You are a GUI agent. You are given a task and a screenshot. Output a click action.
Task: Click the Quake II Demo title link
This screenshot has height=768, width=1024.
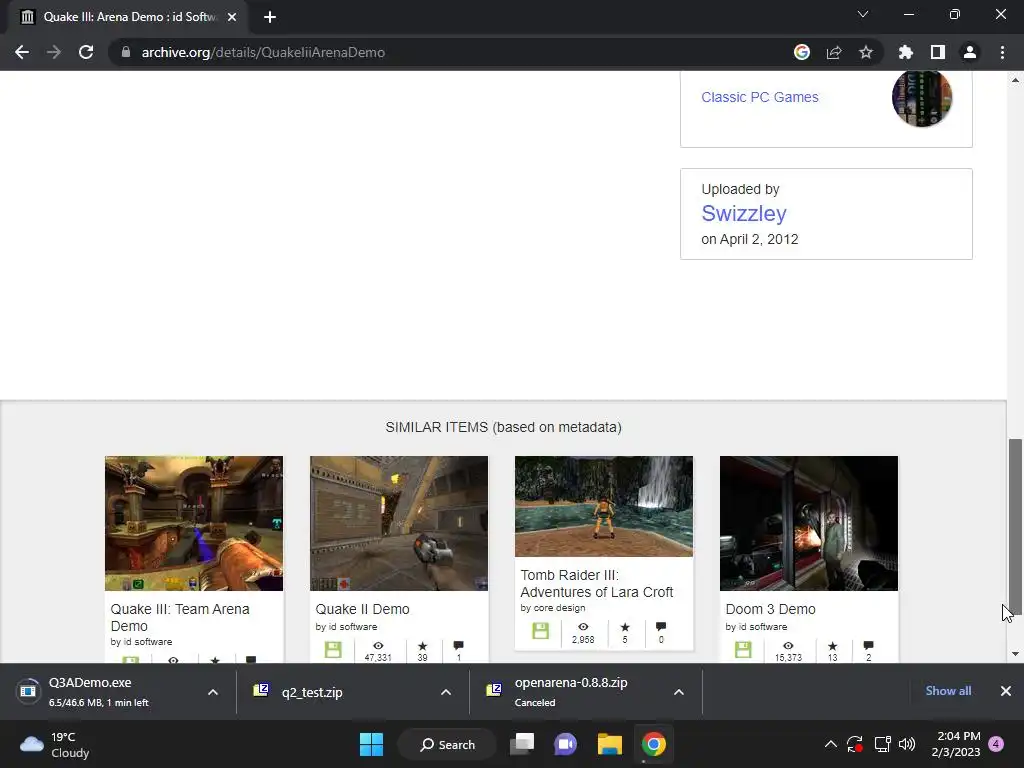pyautogui.click(x=362, y=609)
